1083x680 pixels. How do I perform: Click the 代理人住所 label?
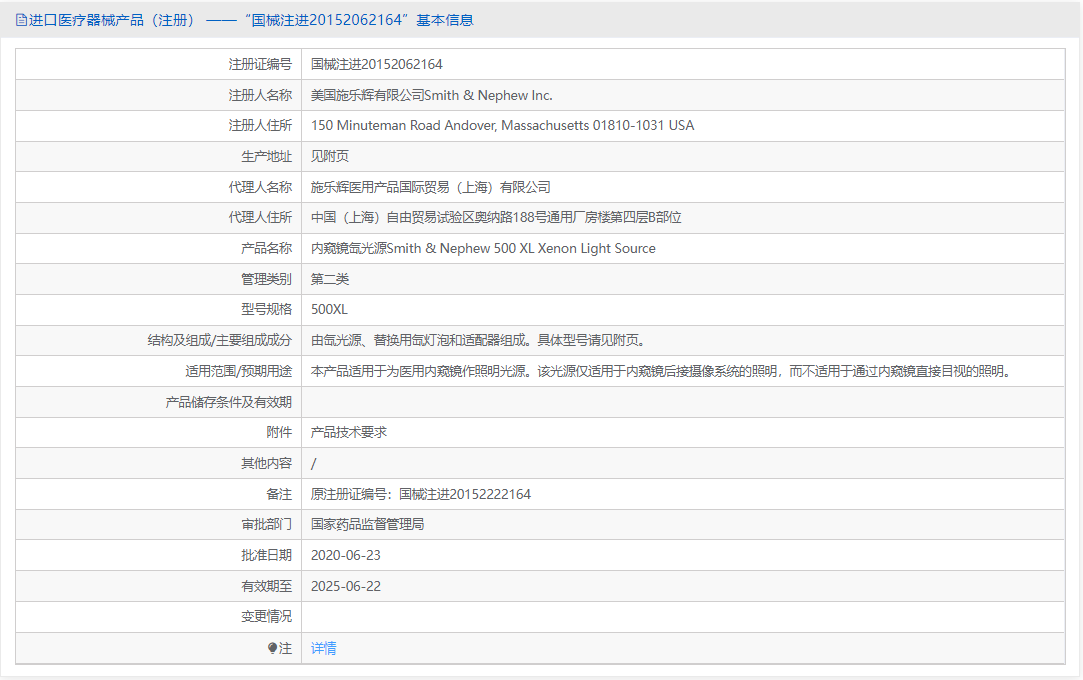tap(260, 217)
